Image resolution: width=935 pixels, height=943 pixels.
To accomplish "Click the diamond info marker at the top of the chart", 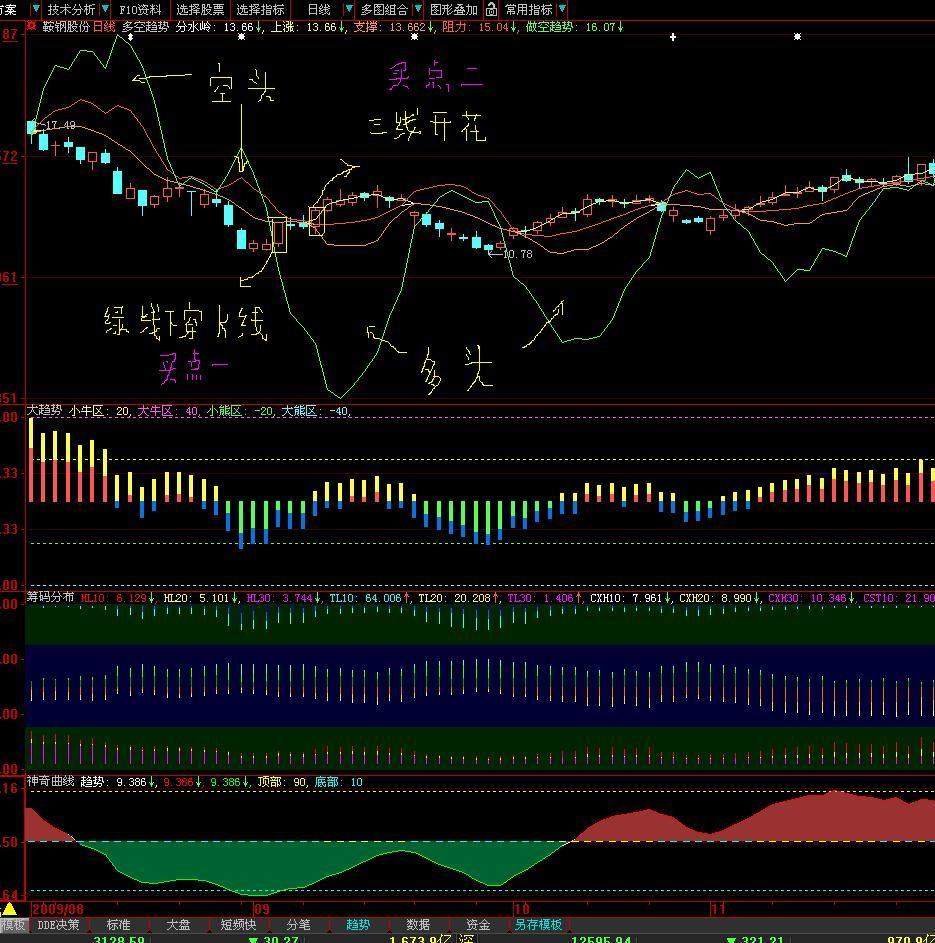I will [x=130, y=37].
